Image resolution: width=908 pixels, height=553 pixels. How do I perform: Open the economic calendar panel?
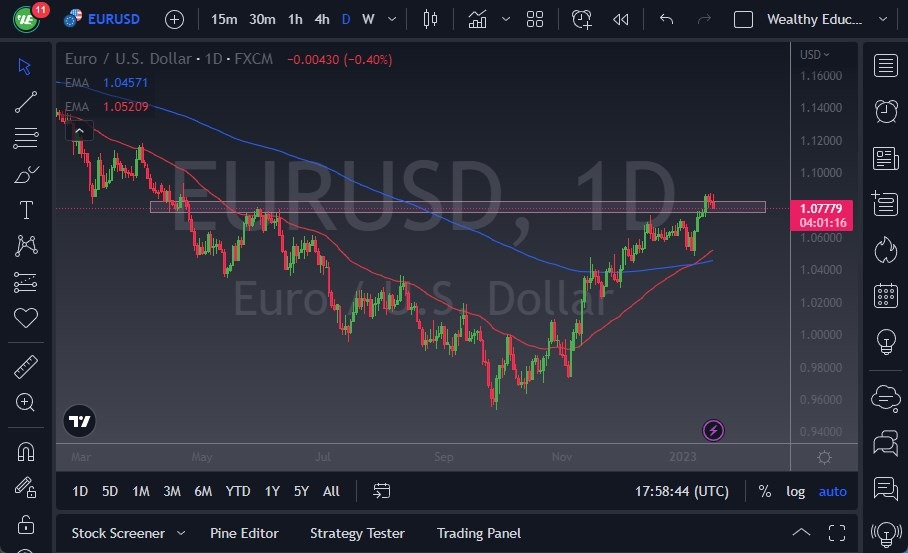[x=885, y=296]
